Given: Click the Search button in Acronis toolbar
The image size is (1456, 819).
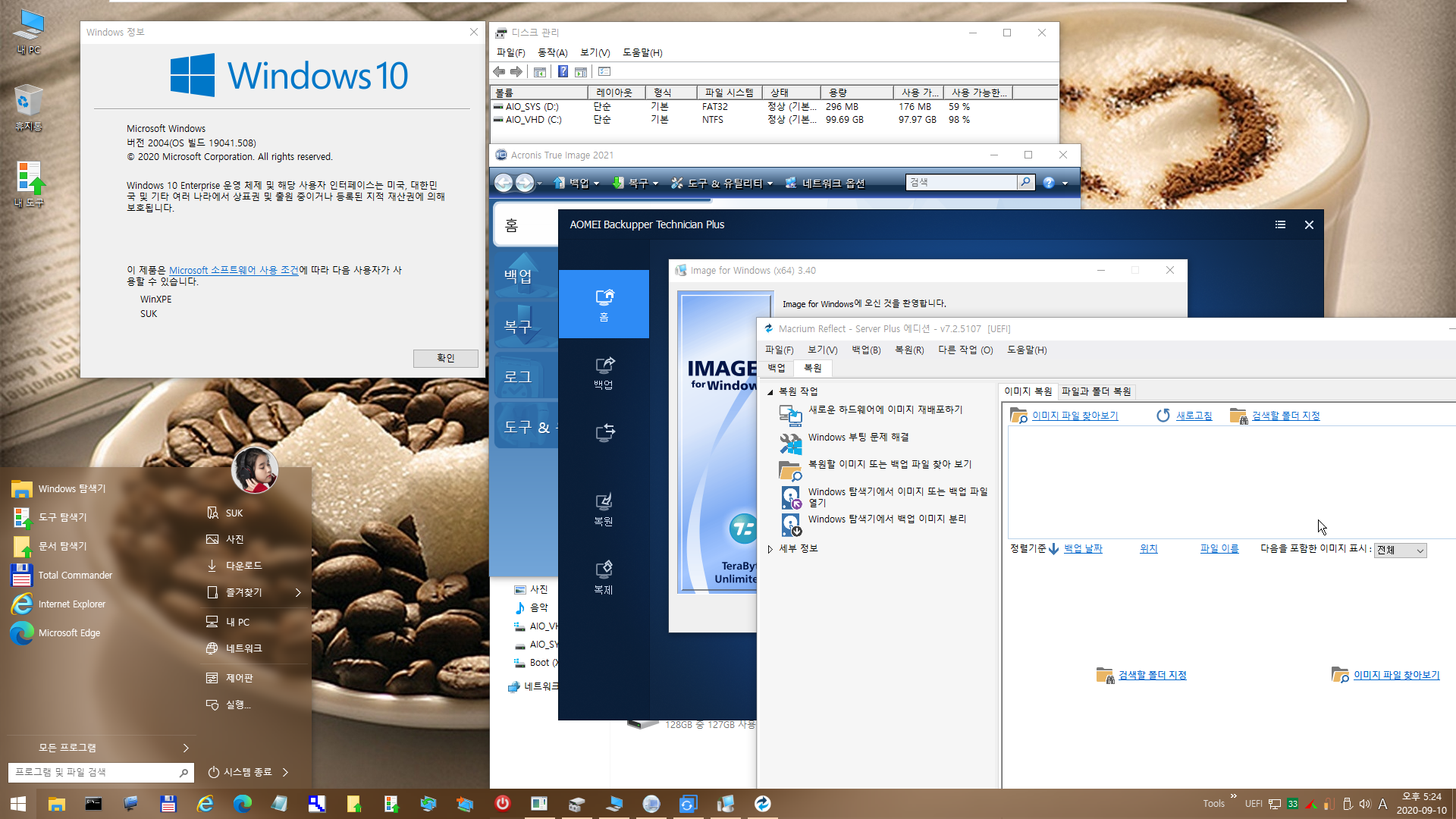Looking at the screenshot, I should [x=1027, y=182].
